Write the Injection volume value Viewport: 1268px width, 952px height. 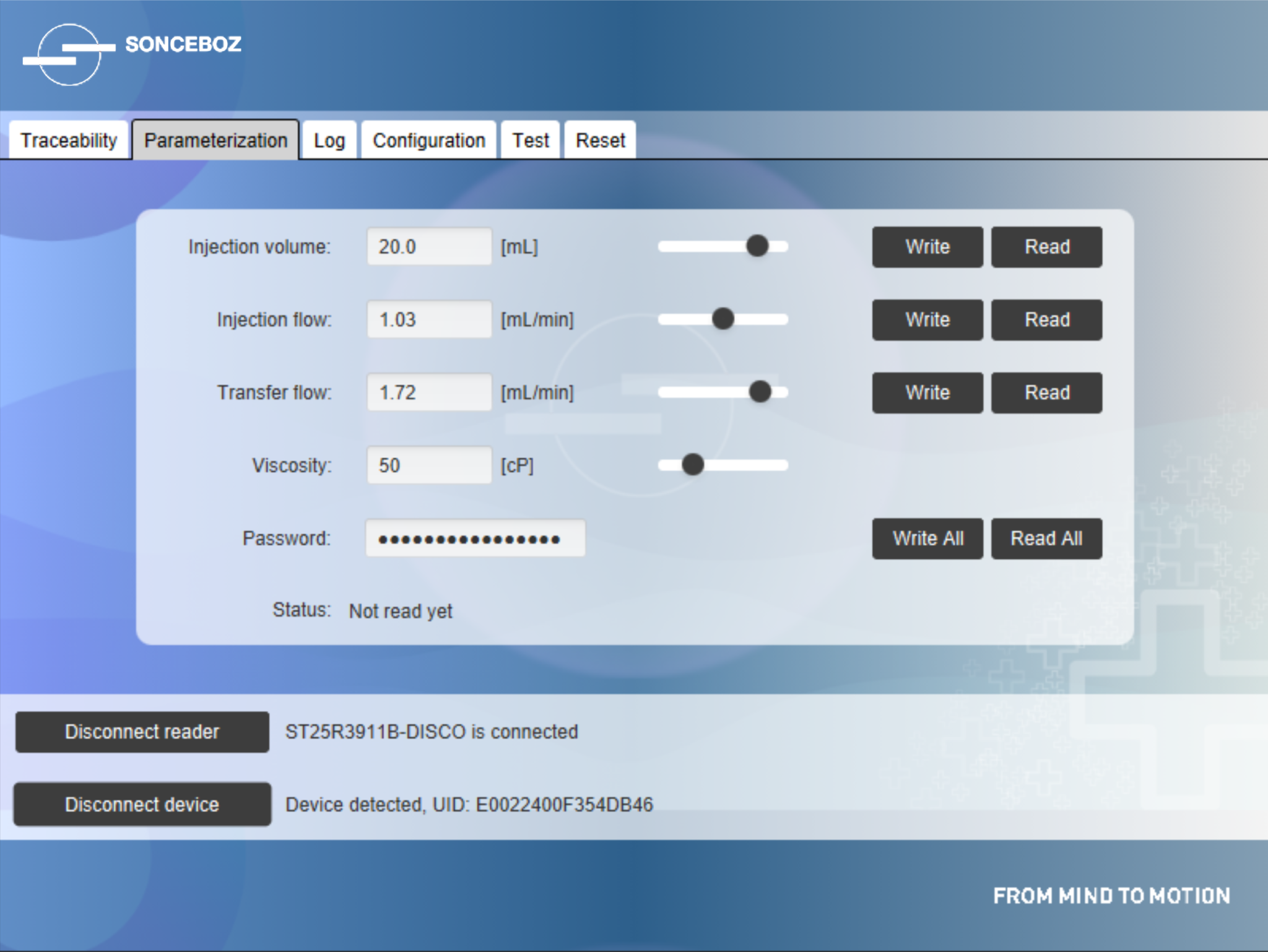point(927,247)
